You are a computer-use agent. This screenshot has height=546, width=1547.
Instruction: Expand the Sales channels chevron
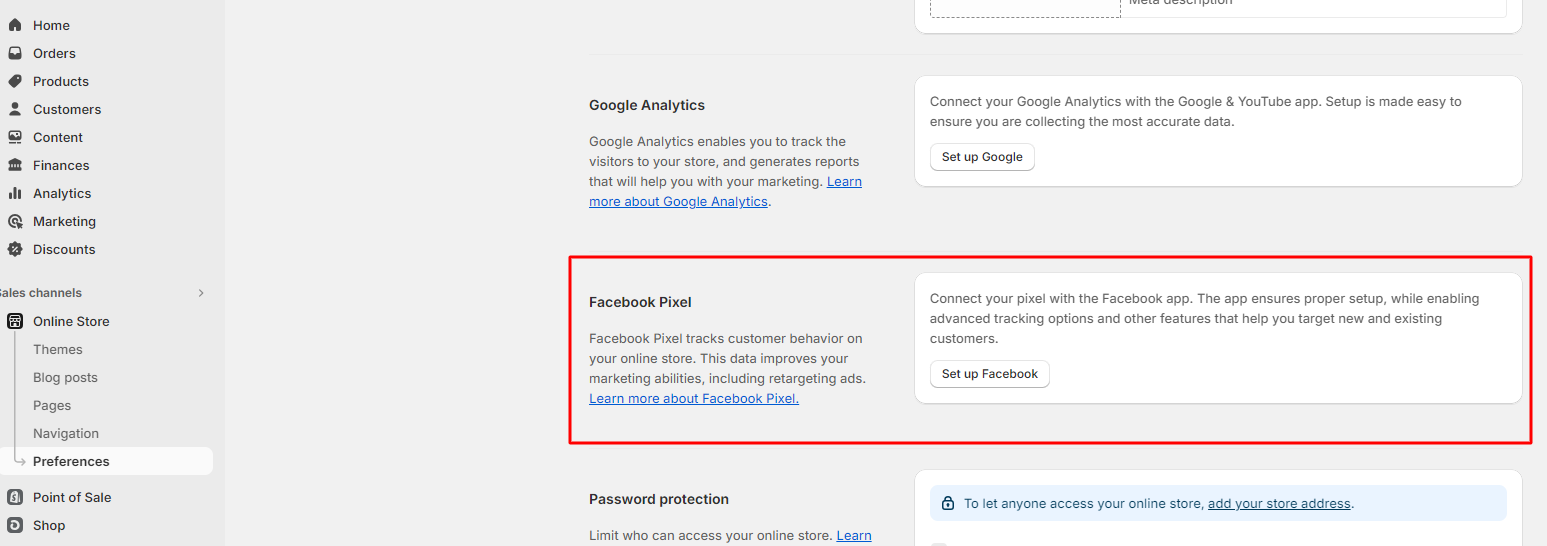[x=201, y=293]
